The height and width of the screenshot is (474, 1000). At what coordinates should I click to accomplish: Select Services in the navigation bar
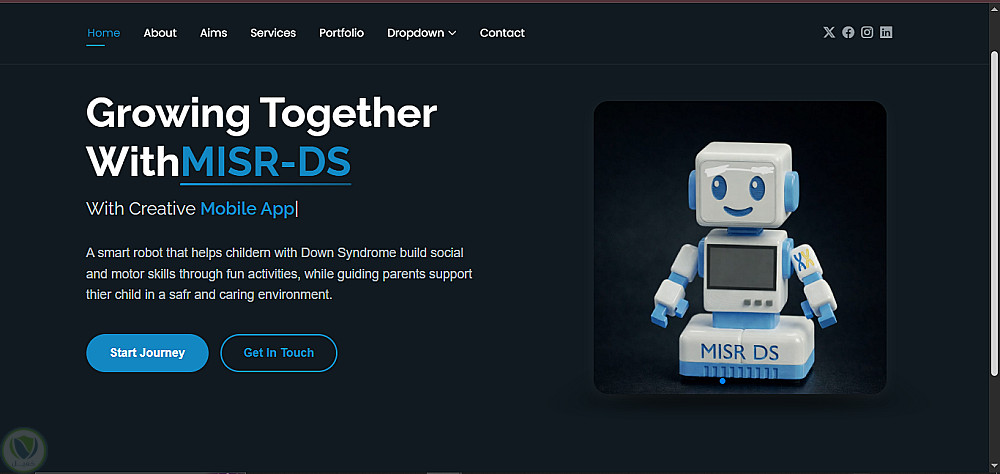pos(273,33)
